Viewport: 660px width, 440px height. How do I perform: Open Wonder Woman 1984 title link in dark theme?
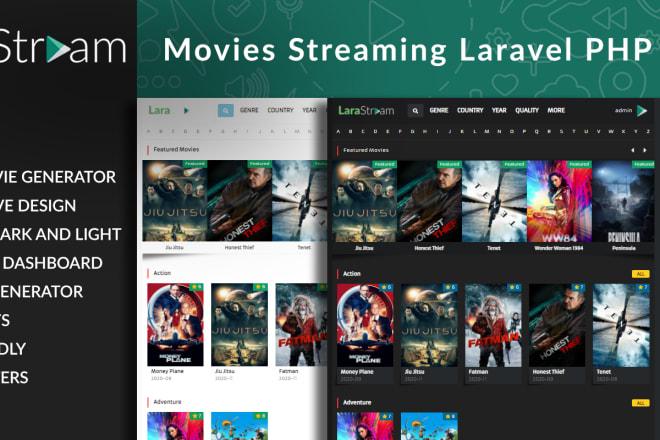559,248
